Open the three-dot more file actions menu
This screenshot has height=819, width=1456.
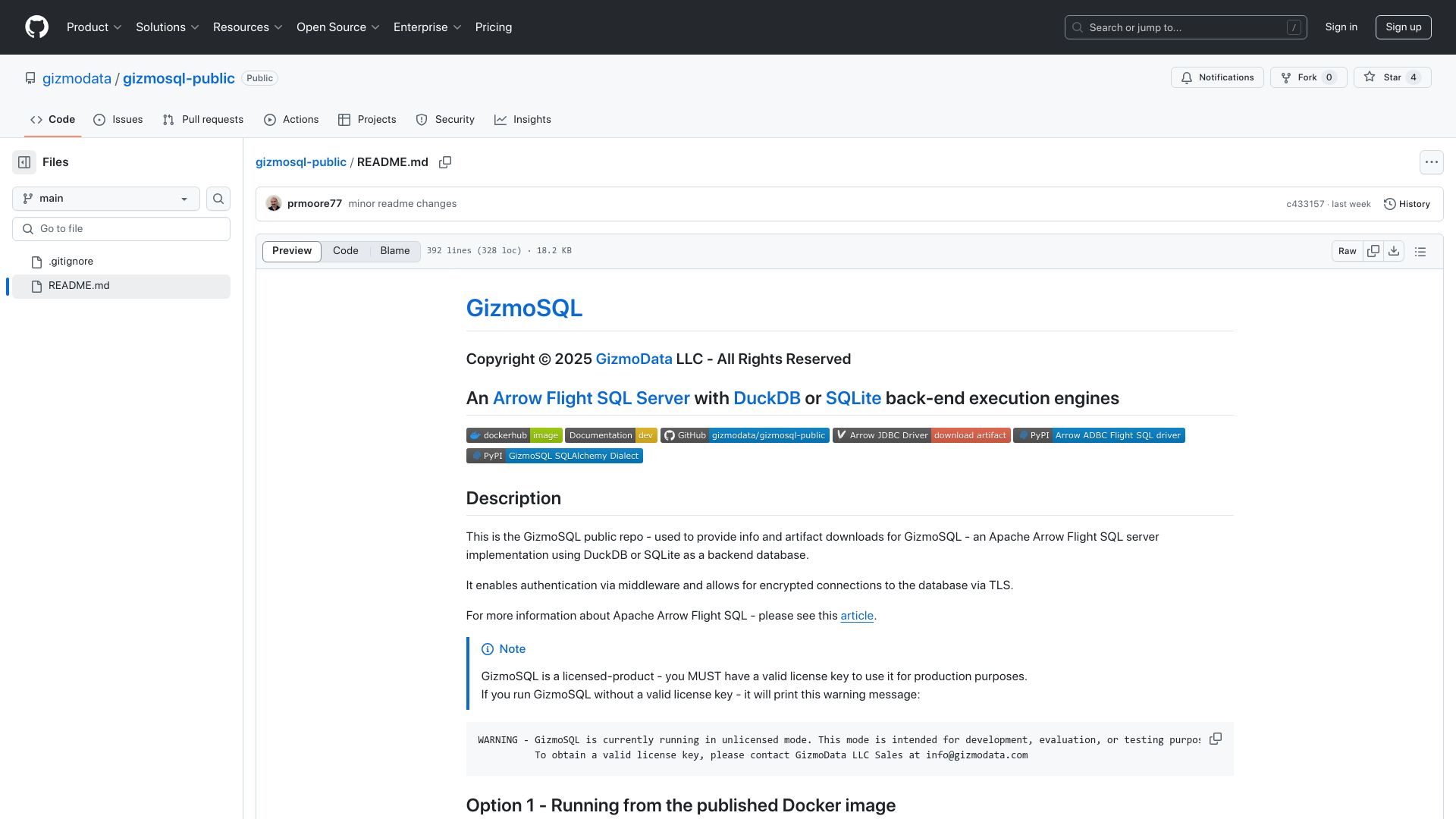1431,162
